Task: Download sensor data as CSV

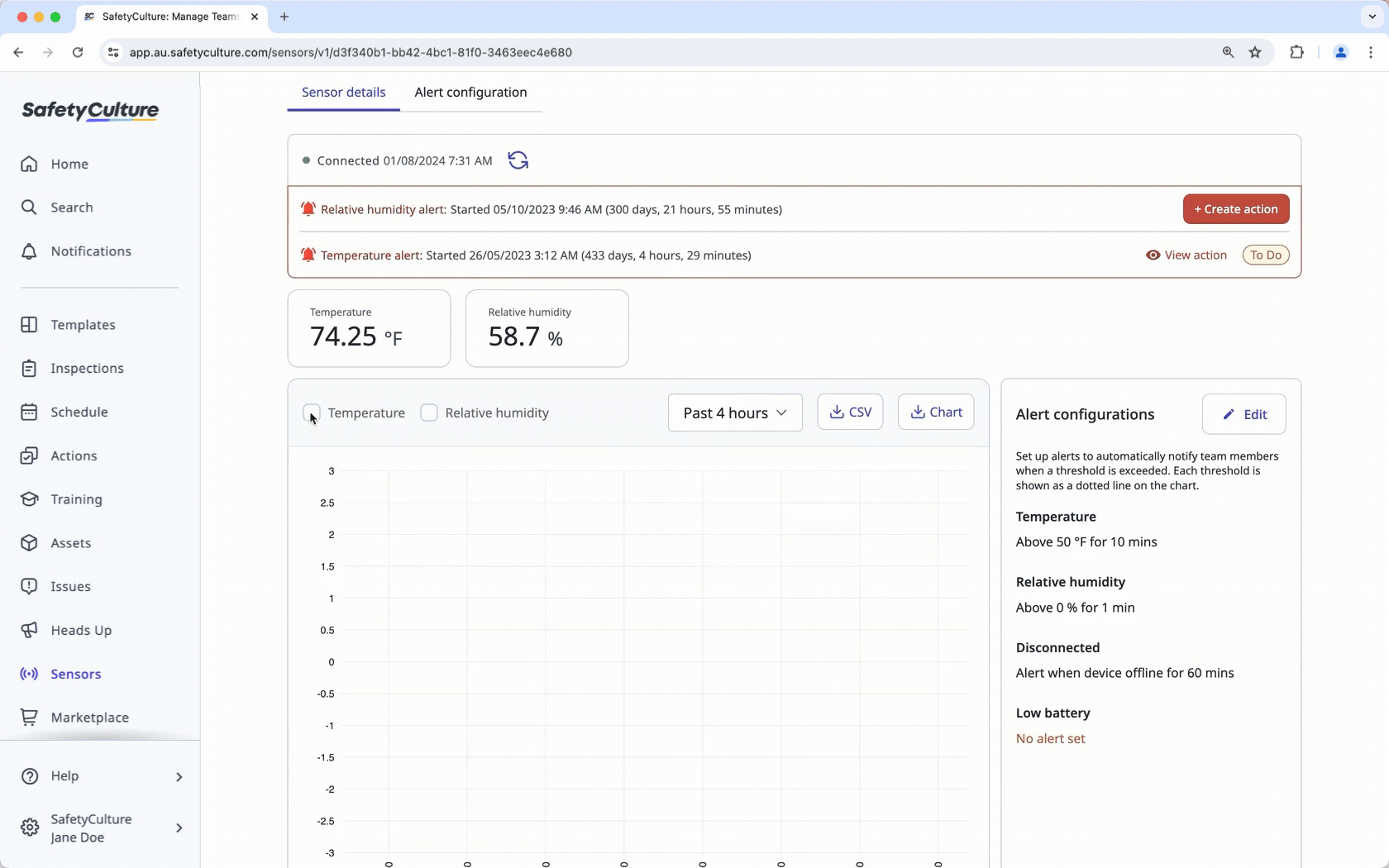Action: tap(850, 412)
